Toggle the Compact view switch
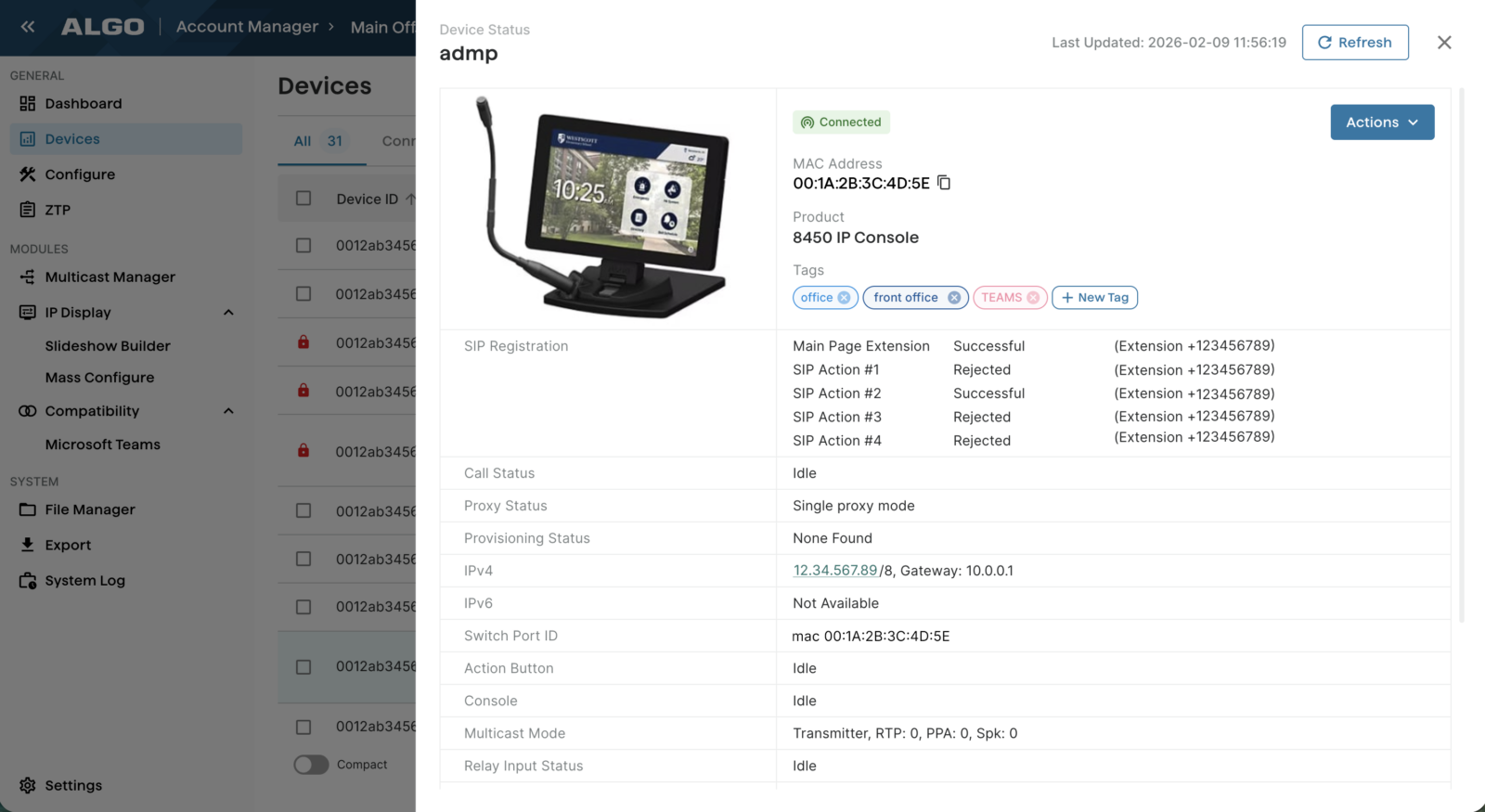This screenshot has width=1485, height=812. (x=312, y=765)
